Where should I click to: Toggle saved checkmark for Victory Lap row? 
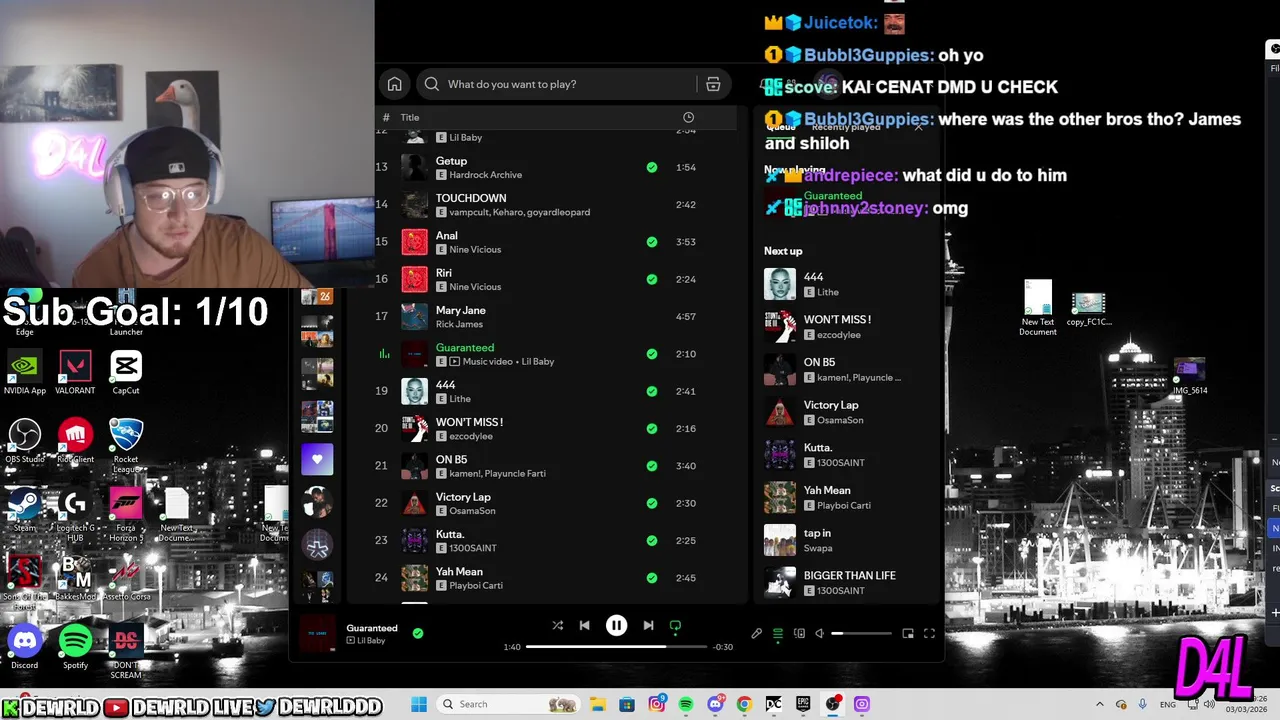[652, 503]
